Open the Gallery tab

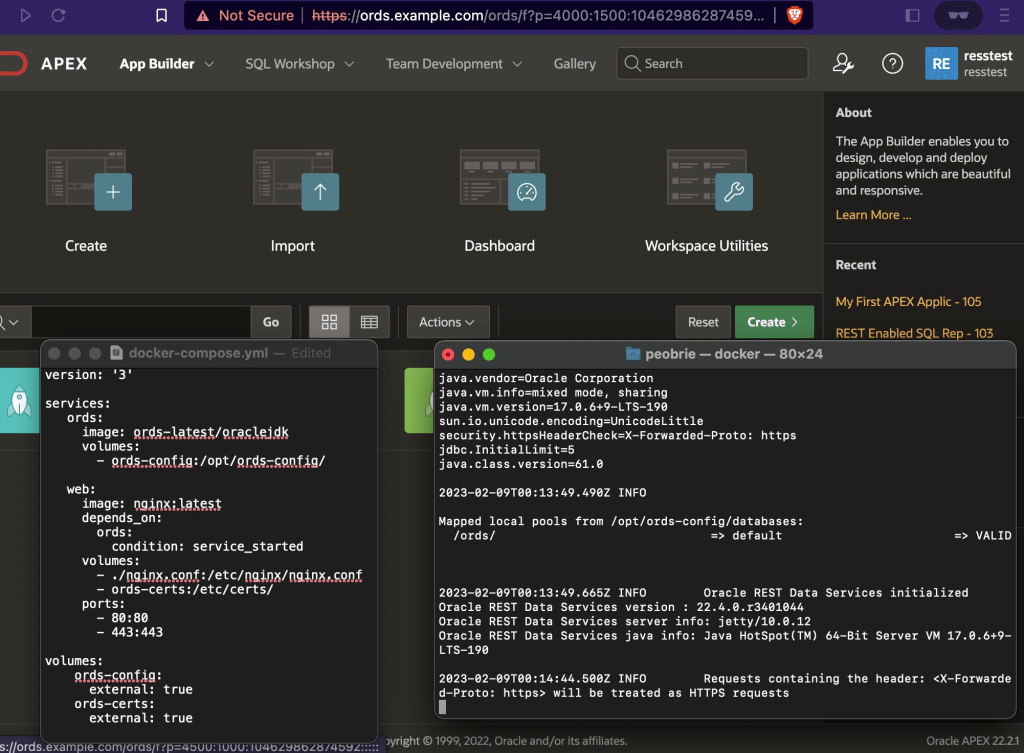[575, 64]
